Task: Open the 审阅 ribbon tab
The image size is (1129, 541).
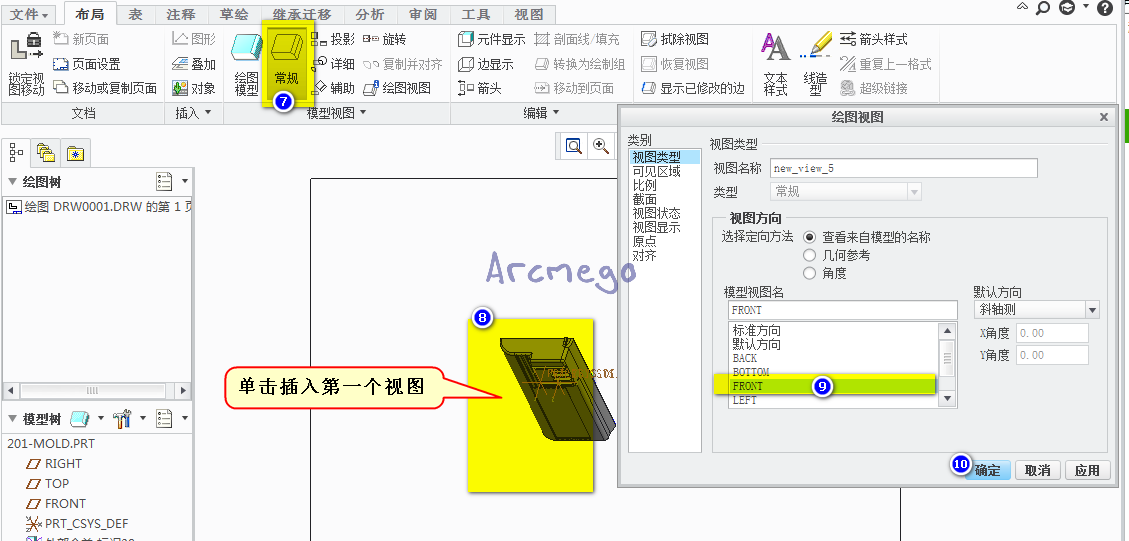Action: 423,14
